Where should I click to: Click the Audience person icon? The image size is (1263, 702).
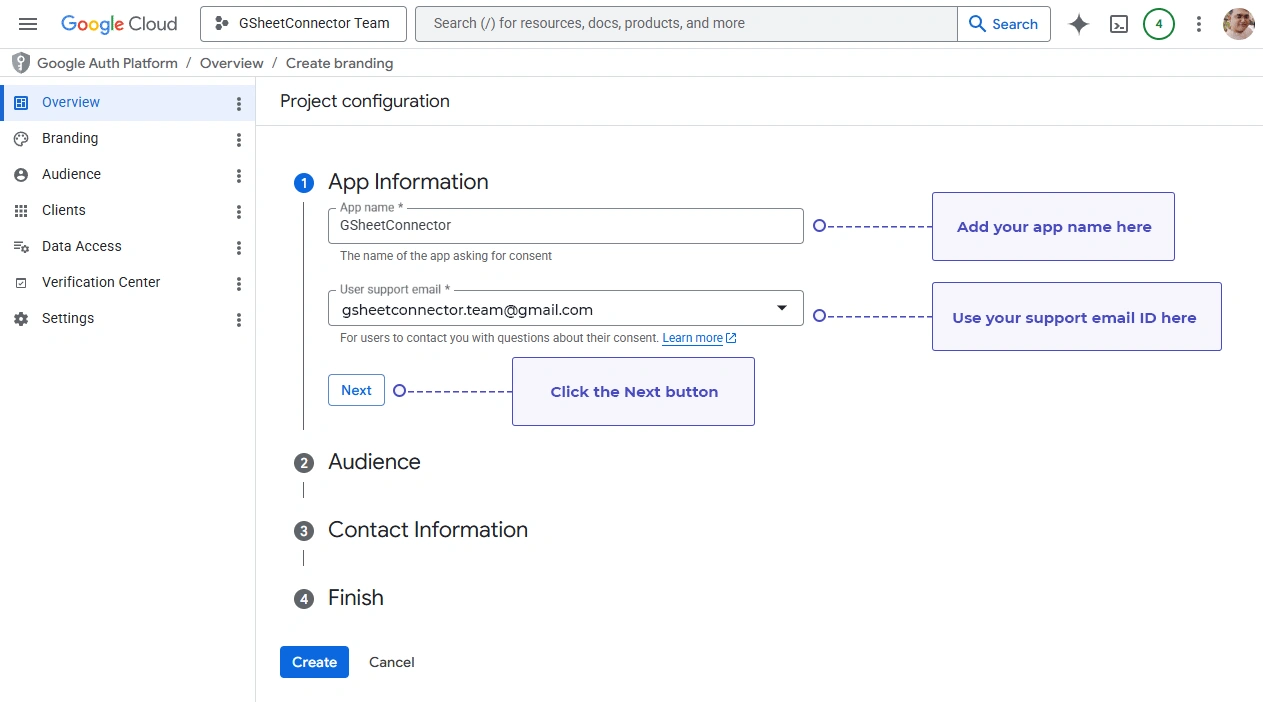(21, 175)
